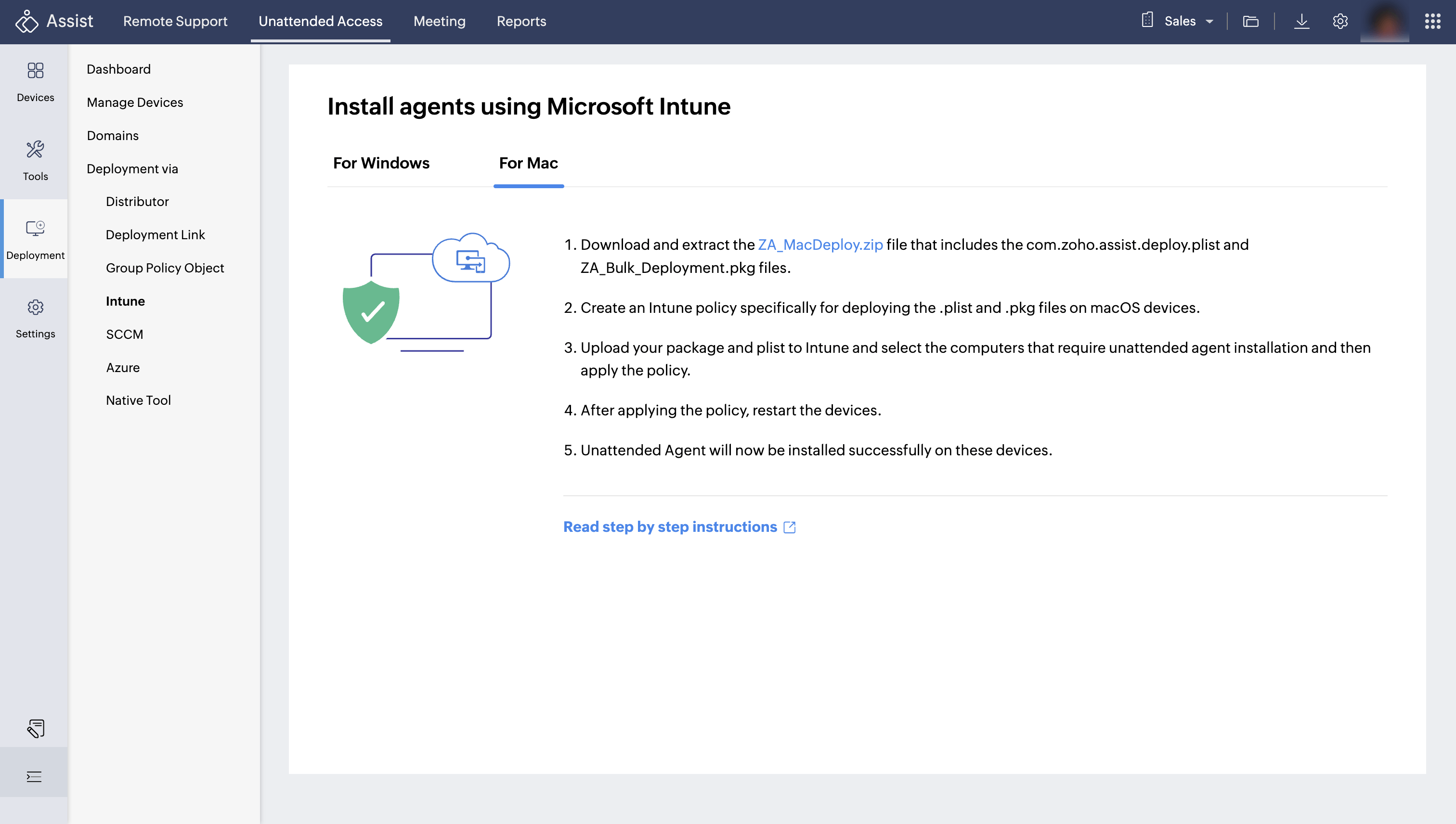The width and height of the screenshot is (1456, 824).
Task: Go to the Reports section
Action: 521,21
